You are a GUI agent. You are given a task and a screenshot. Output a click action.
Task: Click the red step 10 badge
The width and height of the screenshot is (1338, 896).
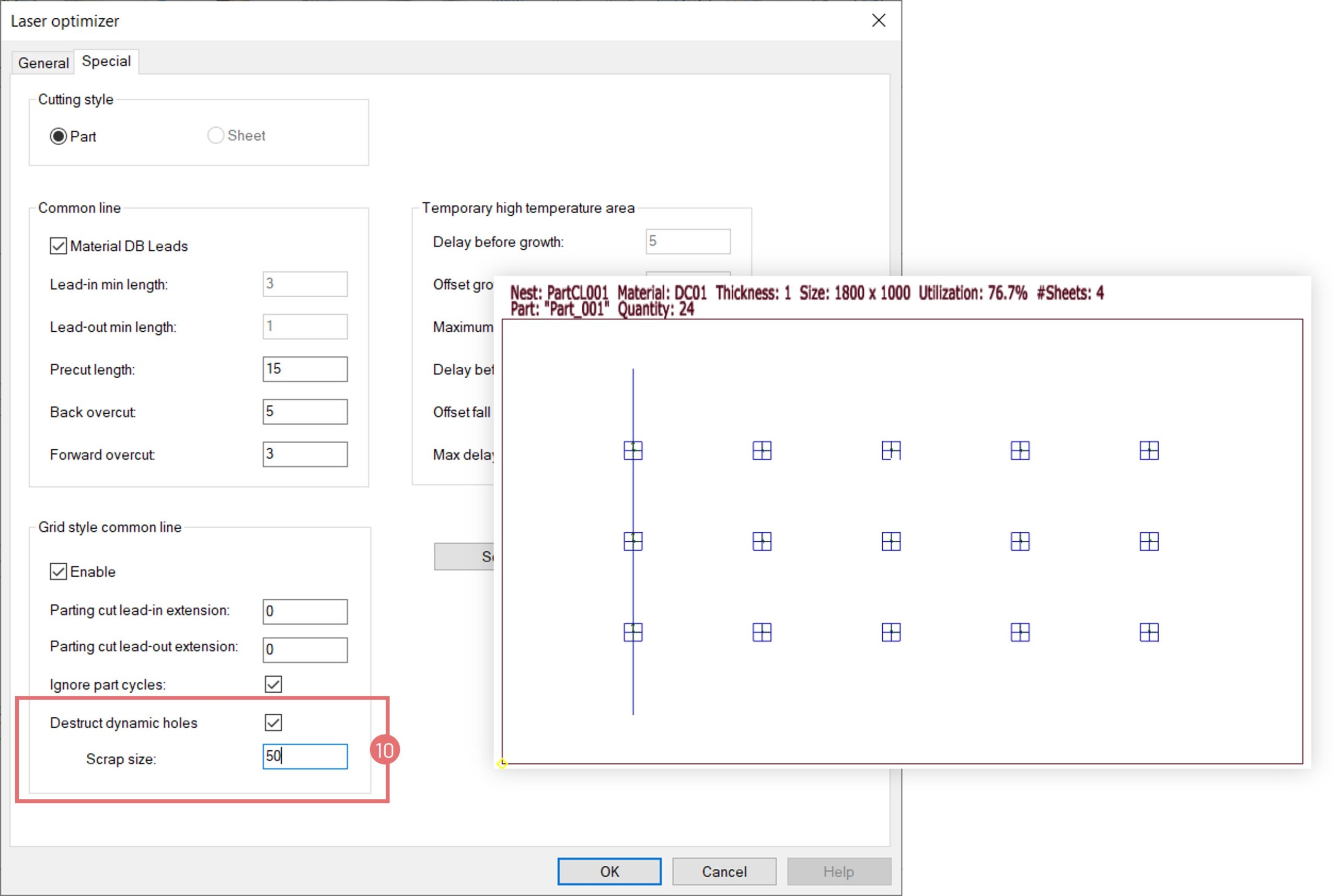pyautogui.click(x=385, y=750)
